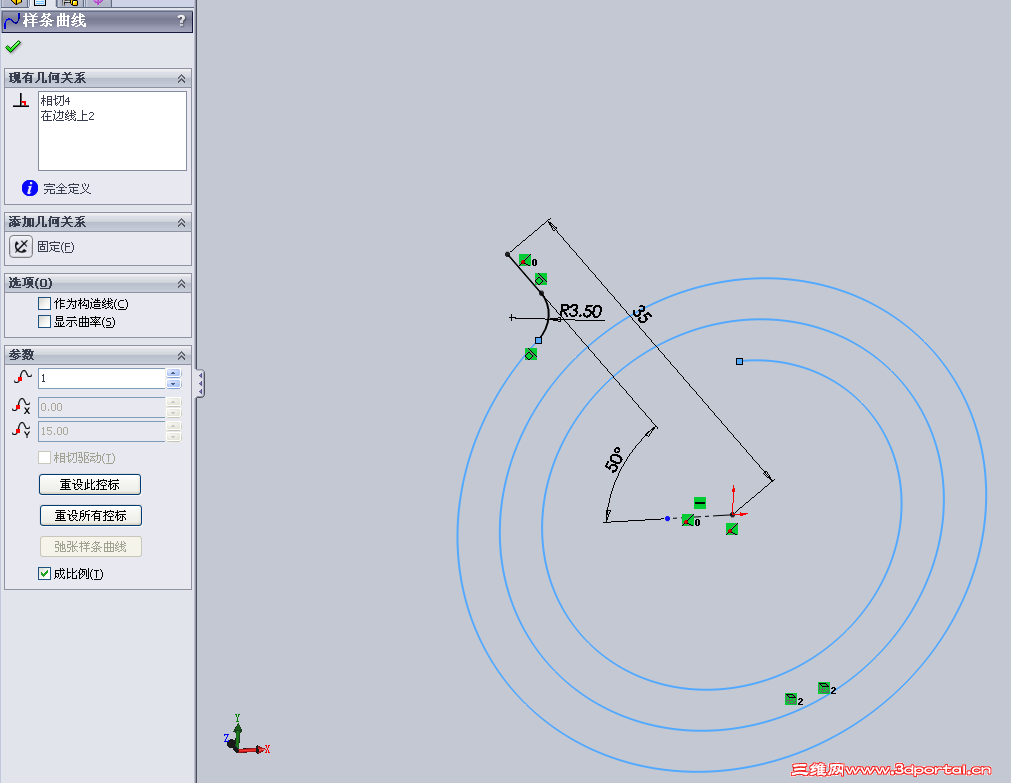
Task: Click the 弛张样条曲线 button
Action: click(x=90, y=546)
